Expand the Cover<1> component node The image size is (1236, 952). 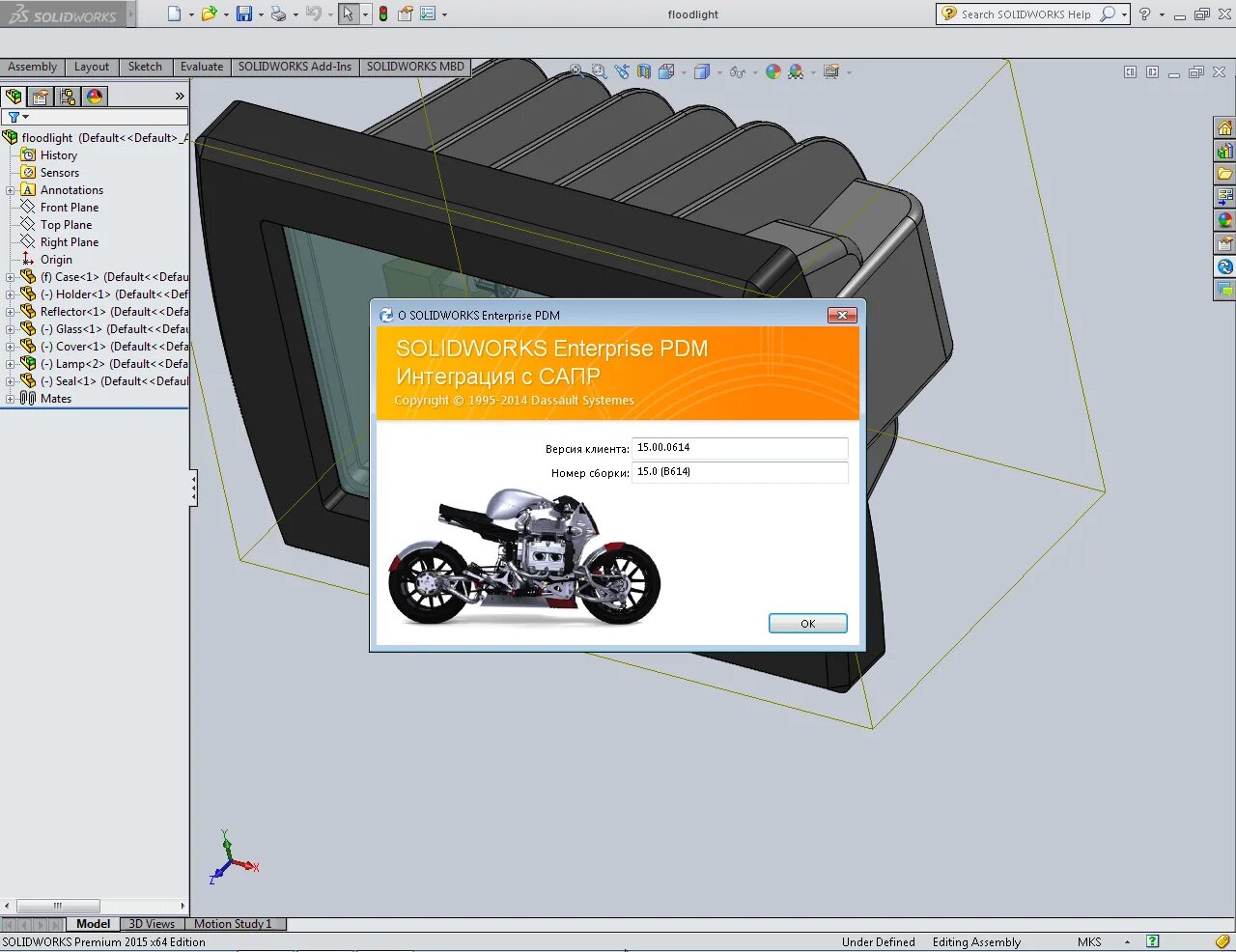(11, 347)
